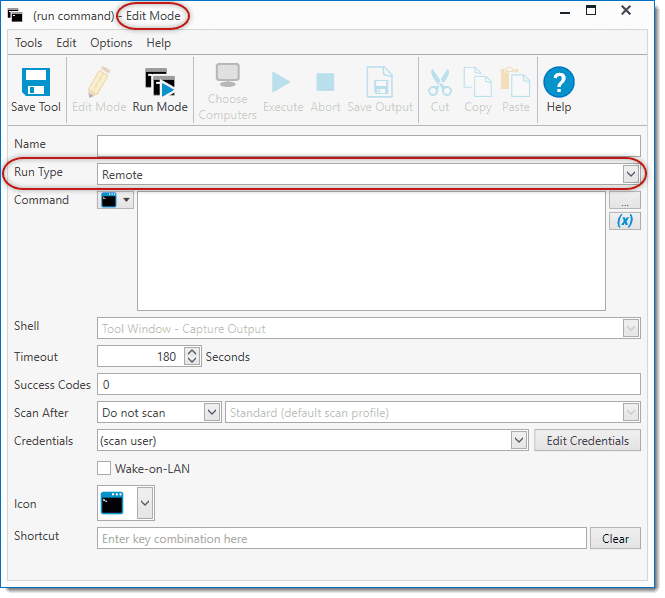The image size is (665, 598).
Task: Minimize the run command window
Action: 564,12
